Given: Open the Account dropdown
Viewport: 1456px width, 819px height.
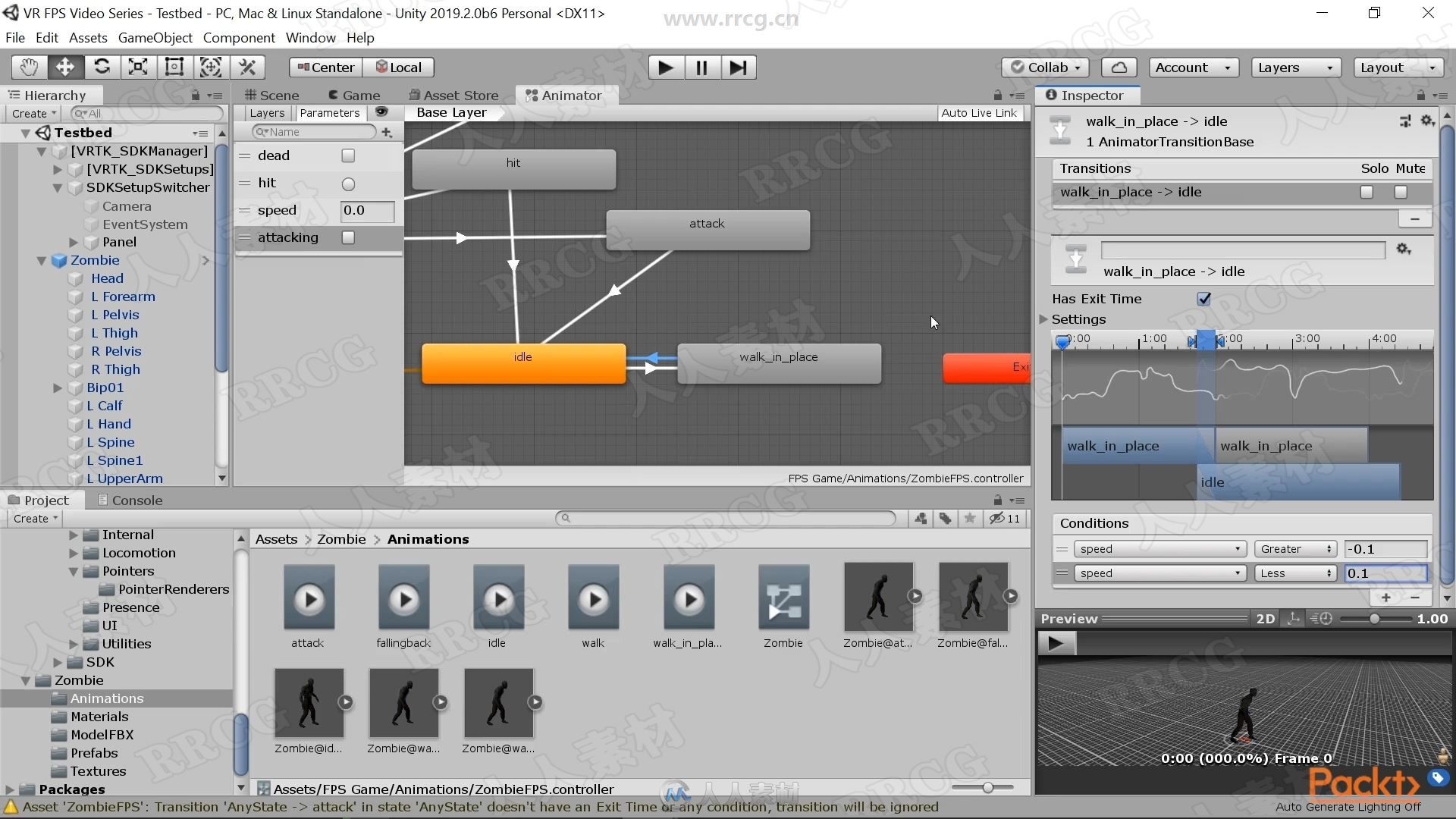Looking at the screenshot, I should pos(1194,67).
